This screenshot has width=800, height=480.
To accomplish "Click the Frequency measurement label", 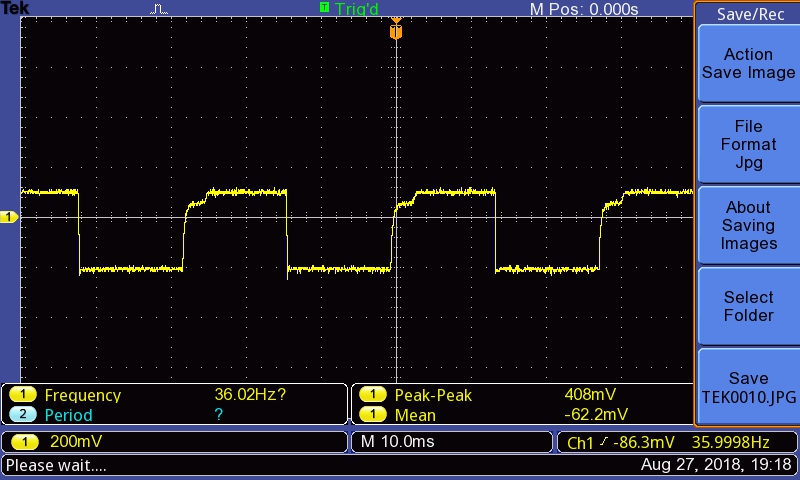I will coord(83,395).
